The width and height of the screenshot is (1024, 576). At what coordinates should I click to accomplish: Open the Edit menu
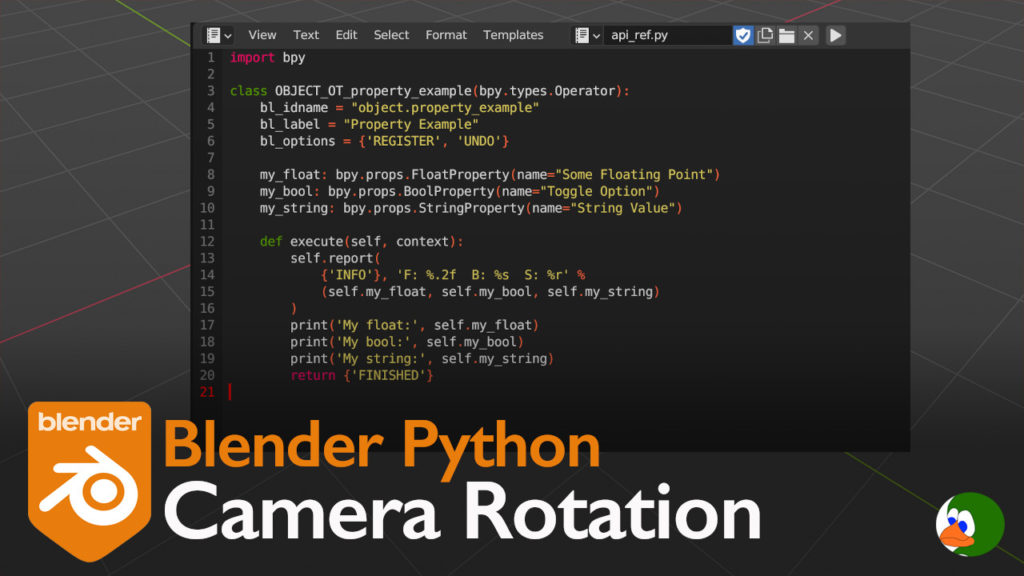click(x=346, y=35)
